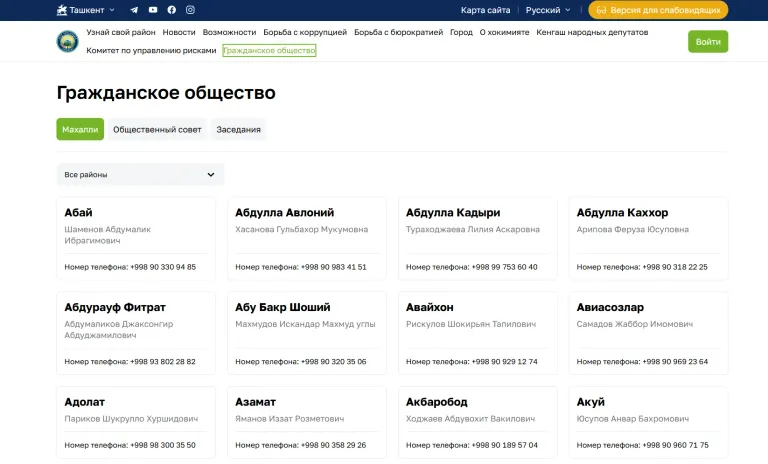Click phone number +998 90 960 71 75
The width and height of the screenshot is (768, 464).
(x=675, y=445)
